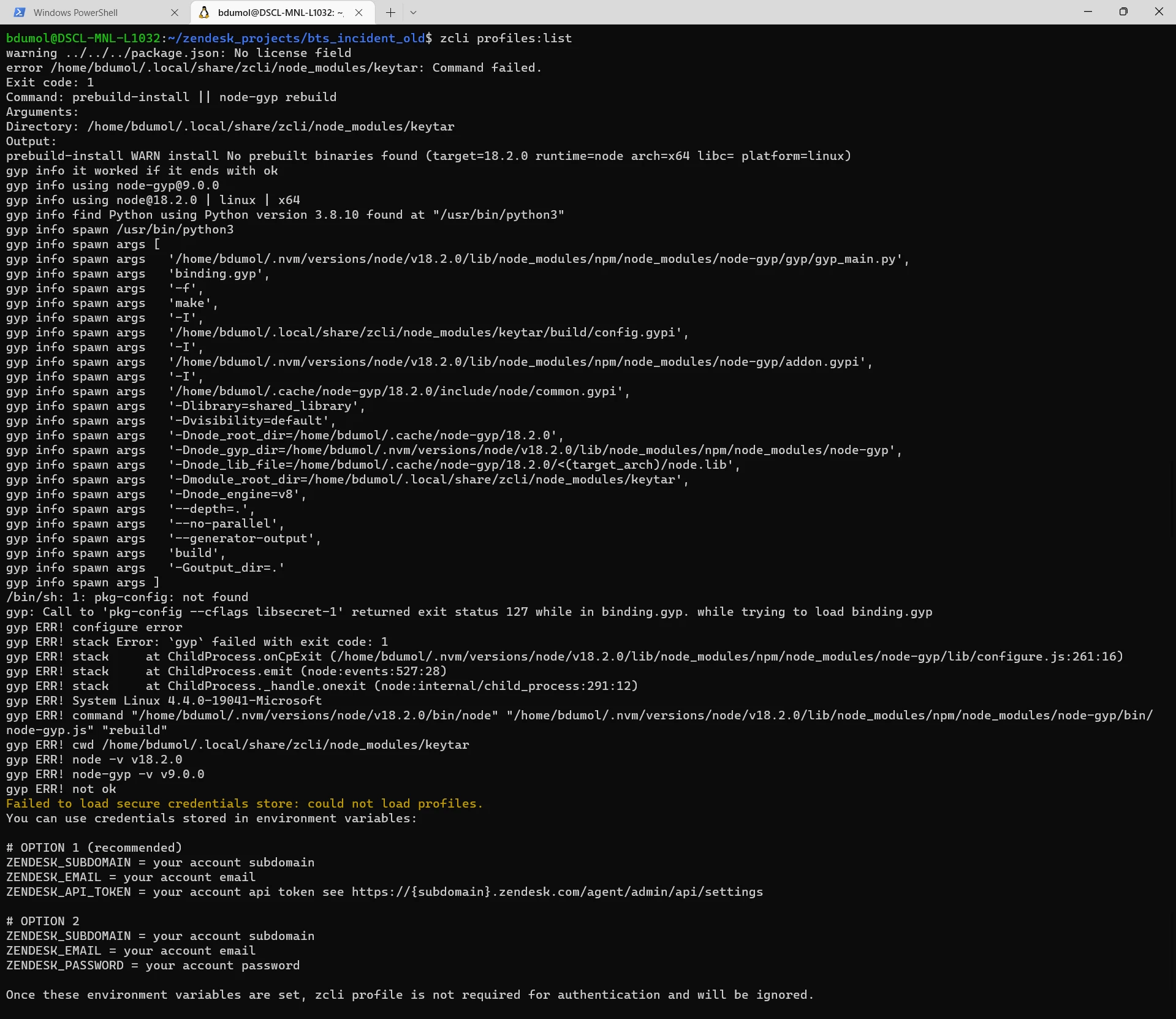The height and width of the screenshot is (1019, 1176).
Task: Click 'gyp ERR! not ok' line
Action: [61, 789]
